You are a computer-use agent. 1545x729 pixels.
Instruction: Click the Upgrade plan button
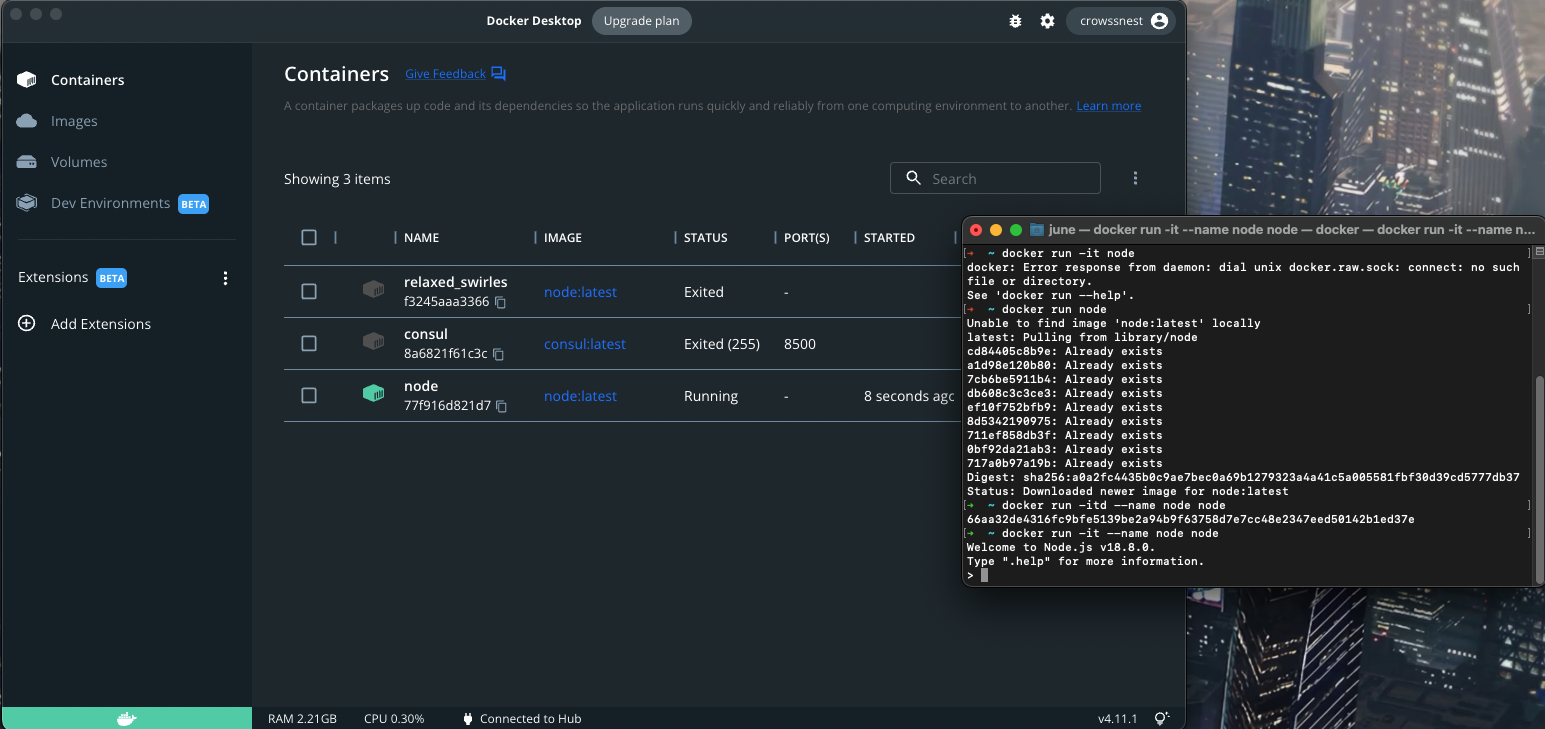(x=641, y=21)
